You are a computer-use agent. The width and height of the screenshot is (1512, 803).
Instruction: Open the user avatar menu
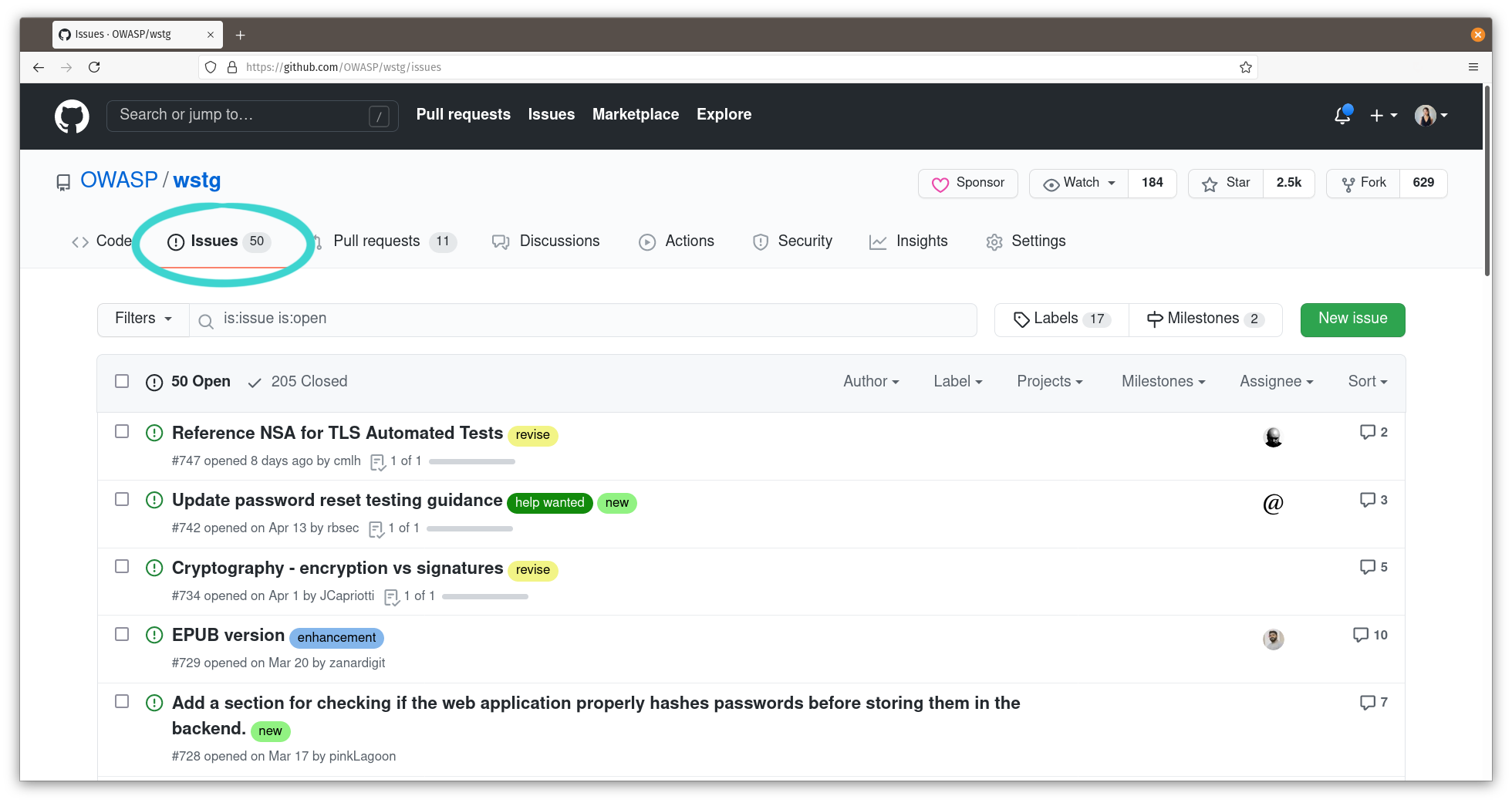point(1431,116)
